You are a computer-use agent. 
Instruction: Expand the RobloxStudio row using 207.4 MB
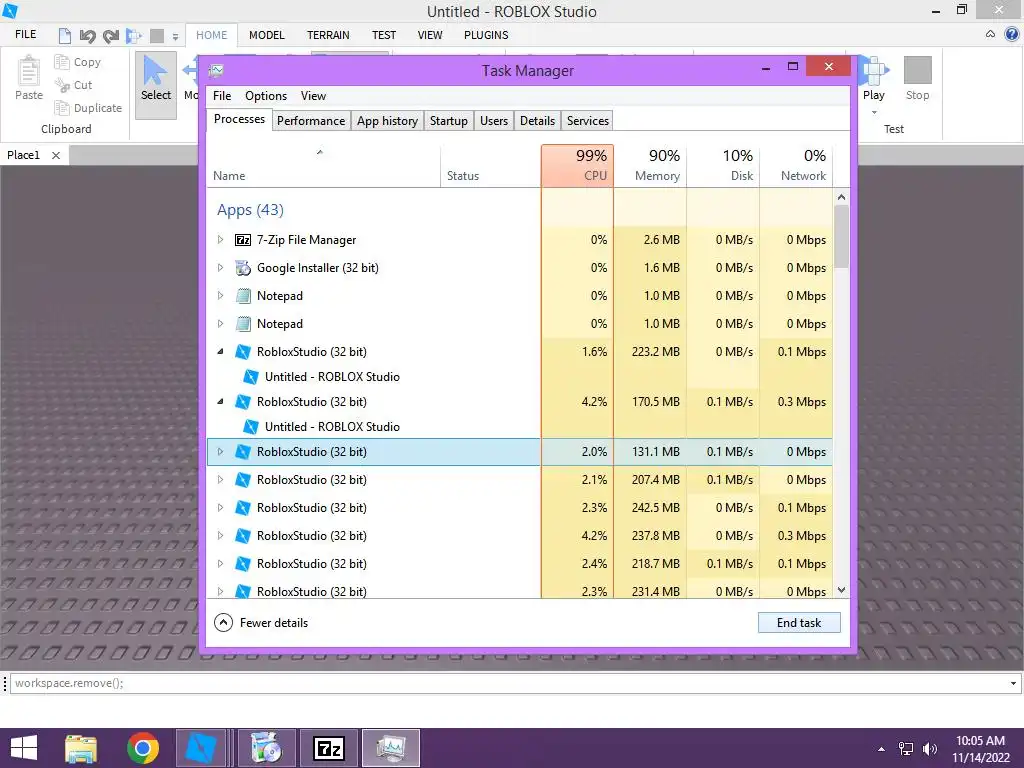click(x=220, y=480)
